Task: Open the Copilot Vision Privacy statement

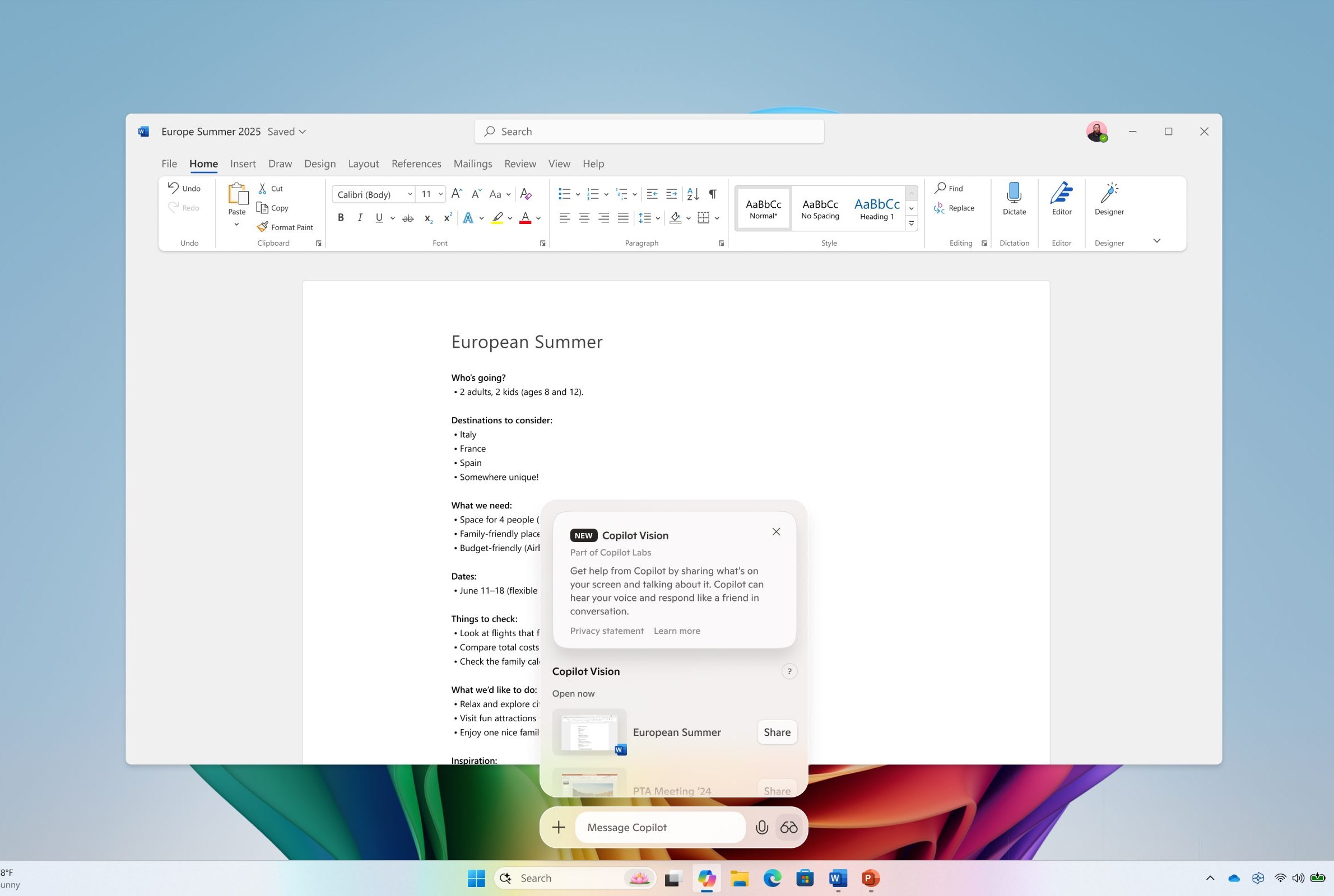Action: tap(606, 631)
